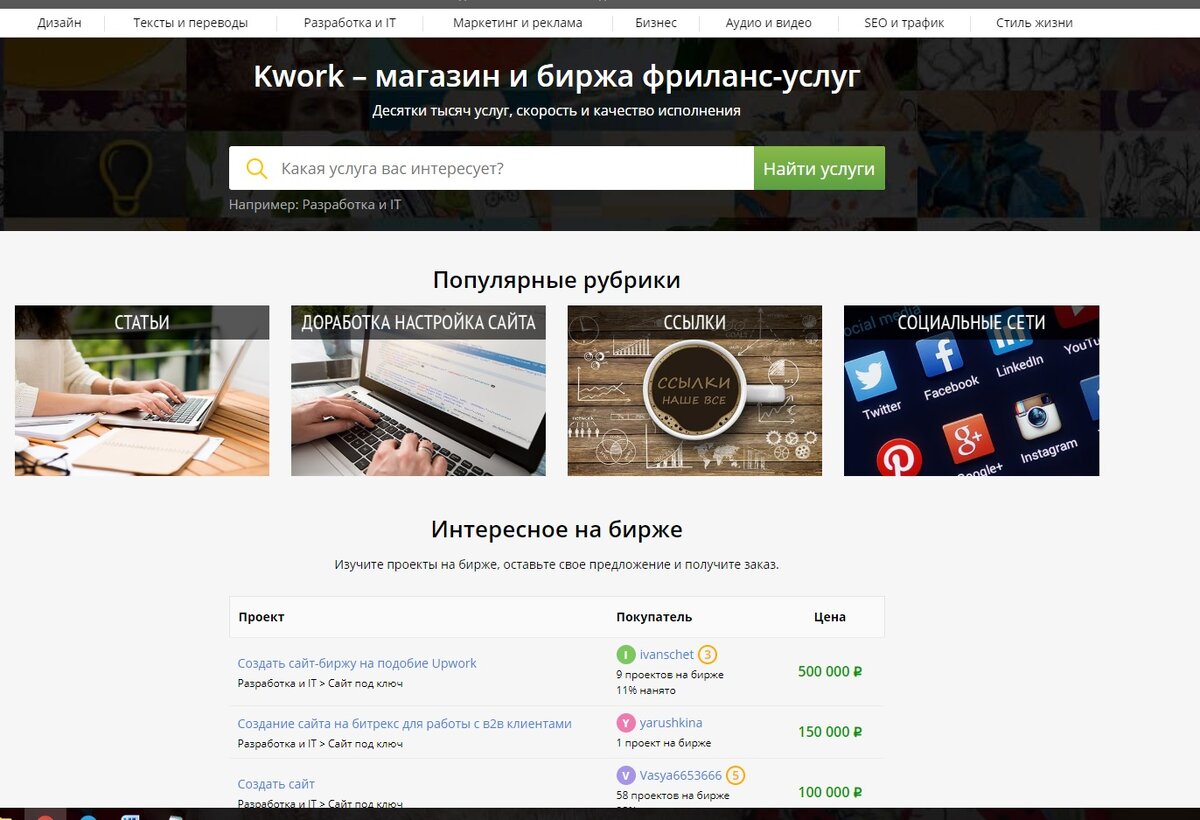This screenshot has width=1200, height=820.
Task: Open the ivanschet buyer profile link
Action: point(666,655)
